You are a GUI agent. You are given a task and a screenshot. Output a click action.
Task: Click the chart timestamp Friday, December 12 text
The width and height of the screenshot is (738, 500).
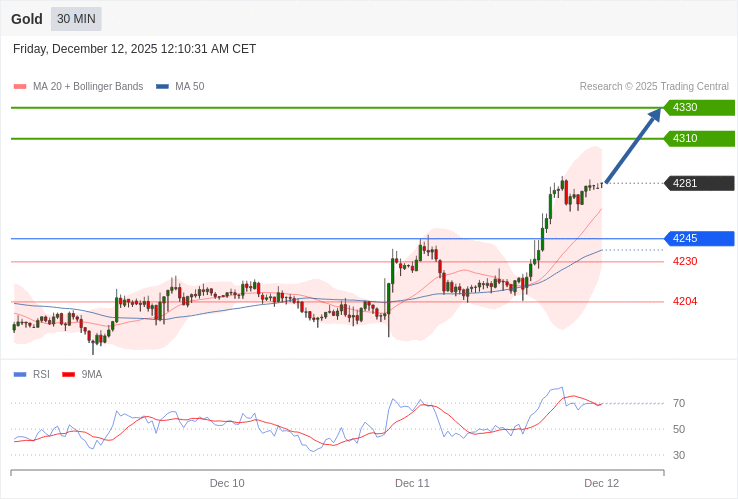pos(135,49)
